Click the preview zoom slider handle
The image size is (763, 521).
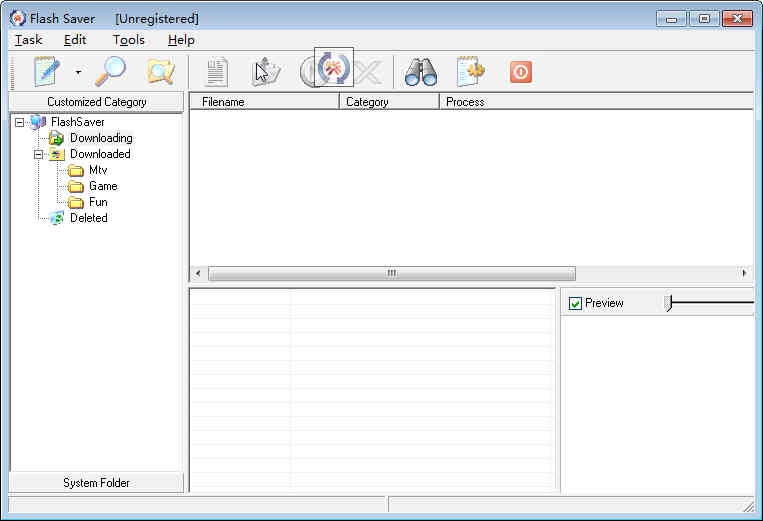pyautogui.click(x=669, y=303)
